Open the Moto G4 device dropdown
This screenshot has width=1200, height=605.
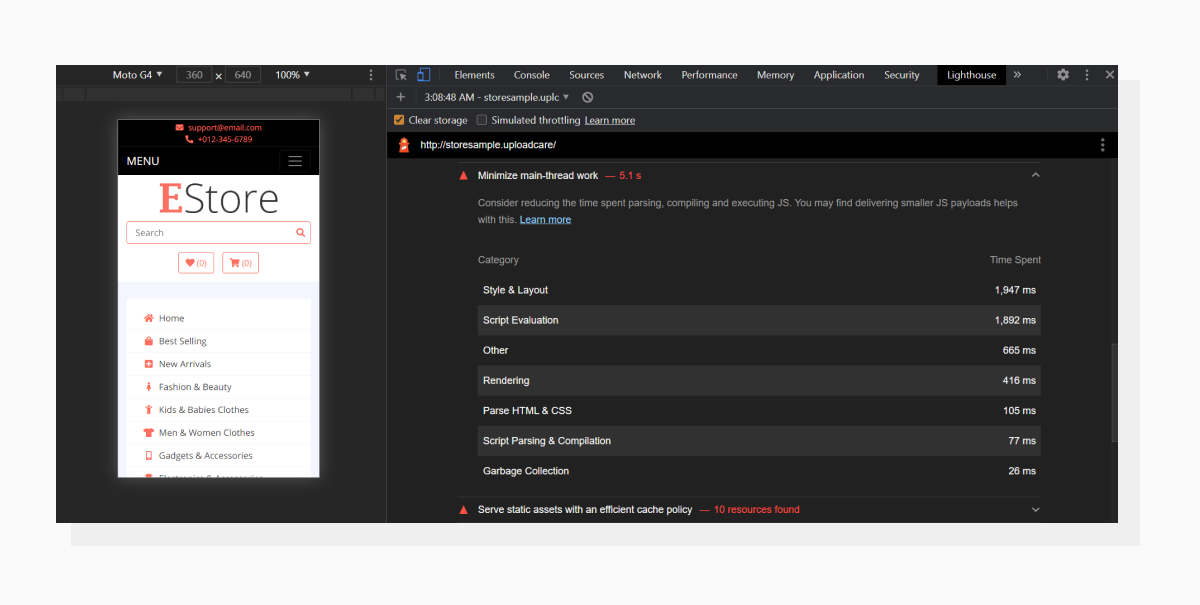137,74
